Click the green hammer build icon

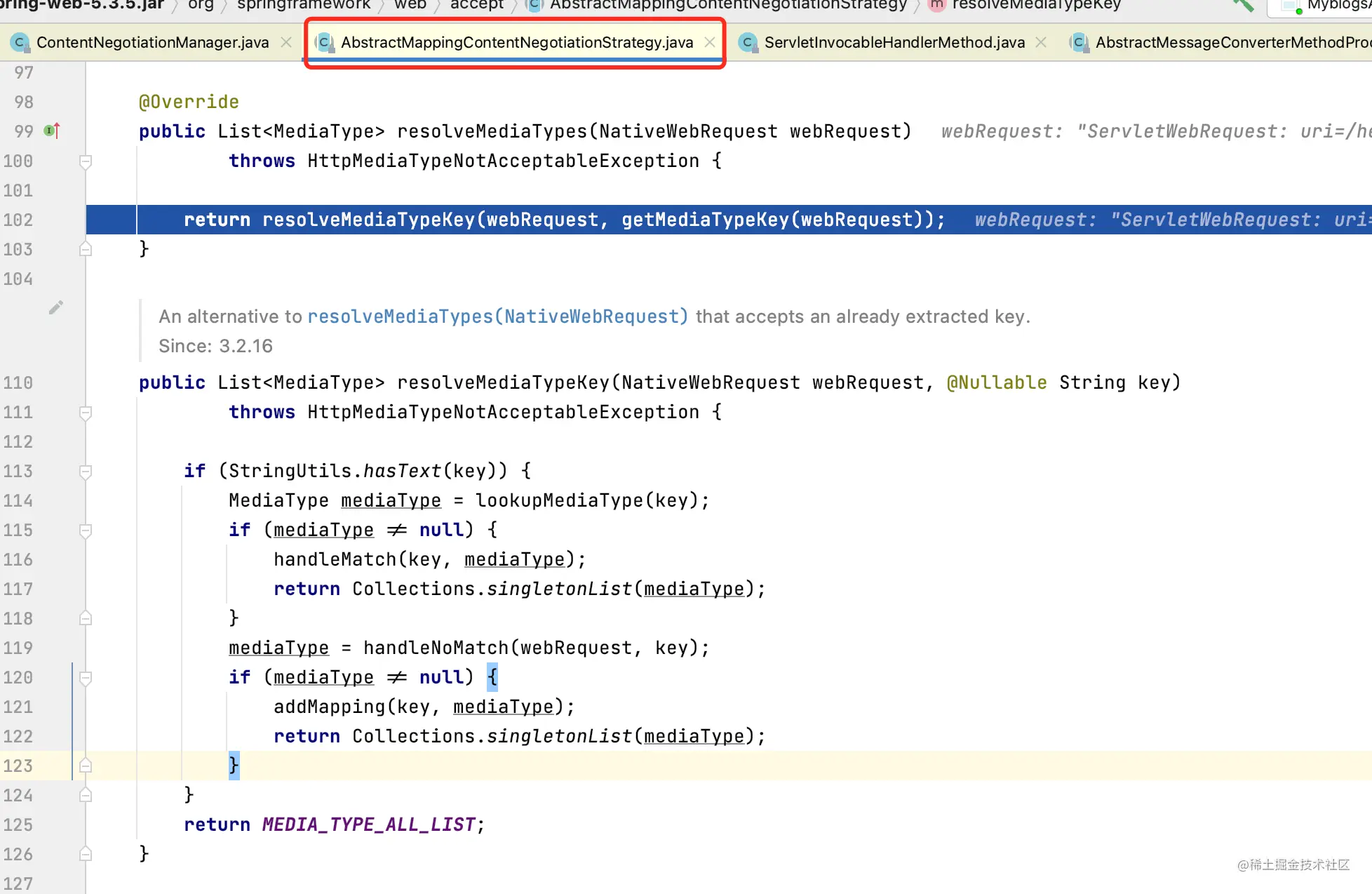click(1243, 6)
